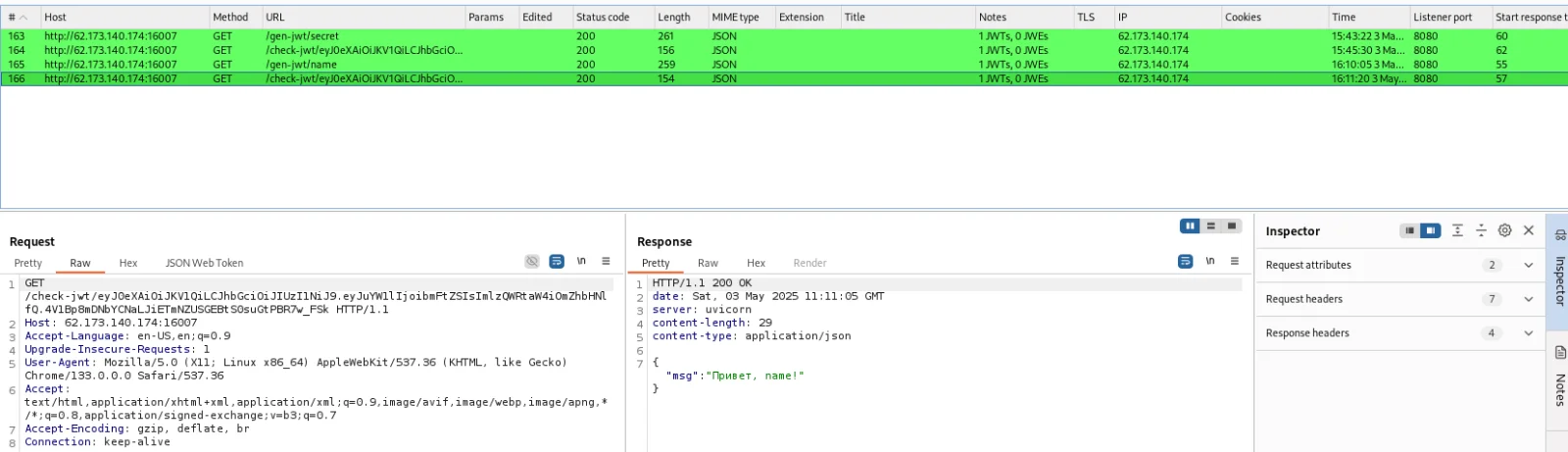The image size is (1568, 452).
Task: Open the Request panel hamburger menu
Action: 606,262
